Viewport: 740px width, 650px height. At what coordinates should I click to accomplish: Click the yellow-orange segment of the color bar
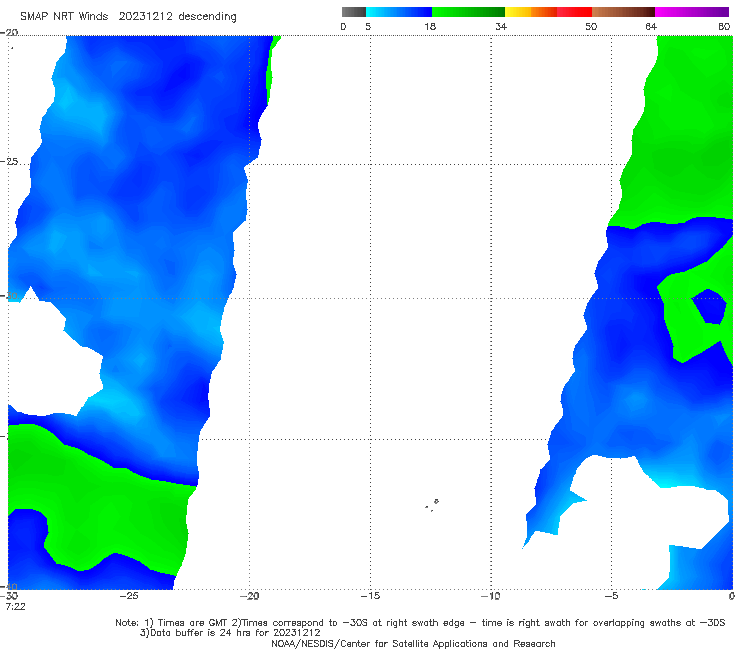coord(531,12)
